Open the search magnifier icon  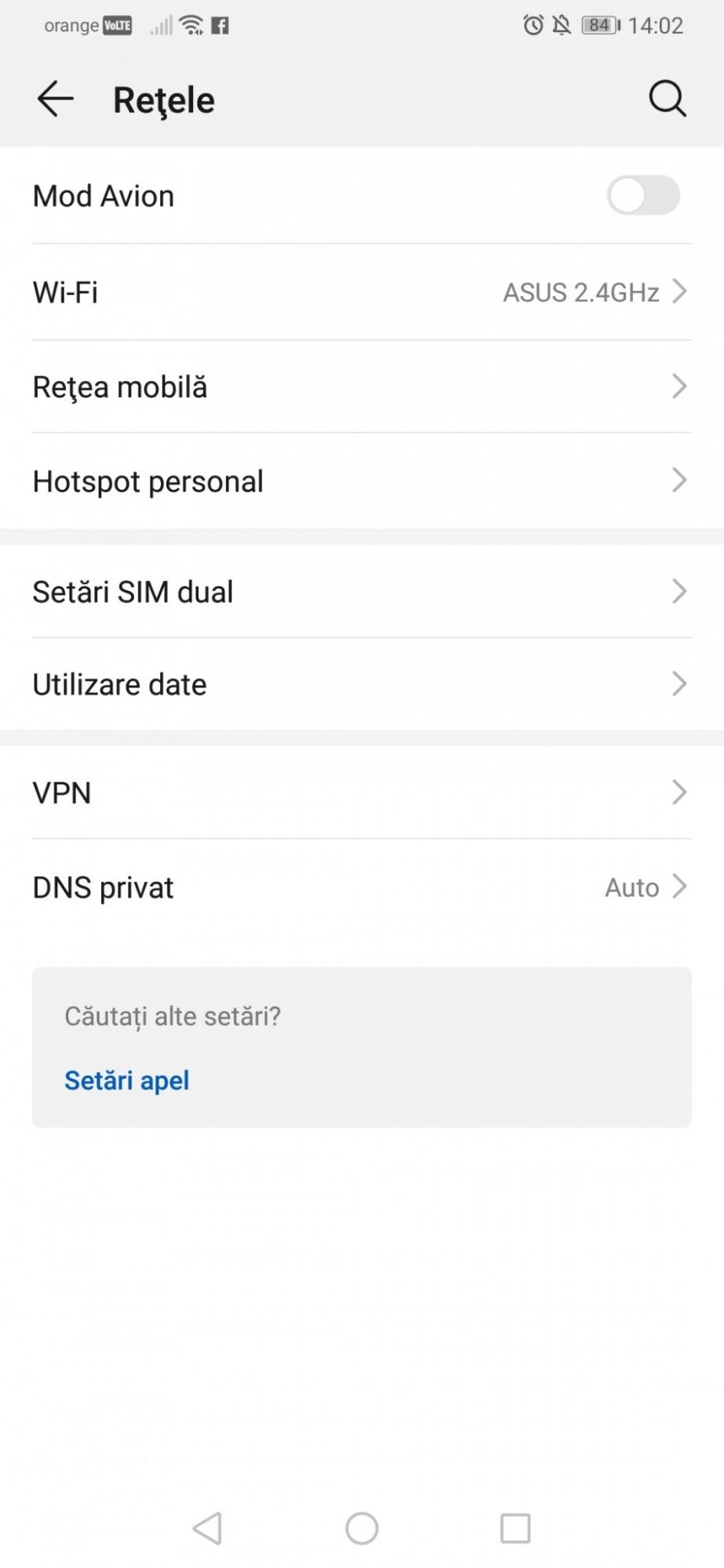pyautogui.click(x=667, y=99)
